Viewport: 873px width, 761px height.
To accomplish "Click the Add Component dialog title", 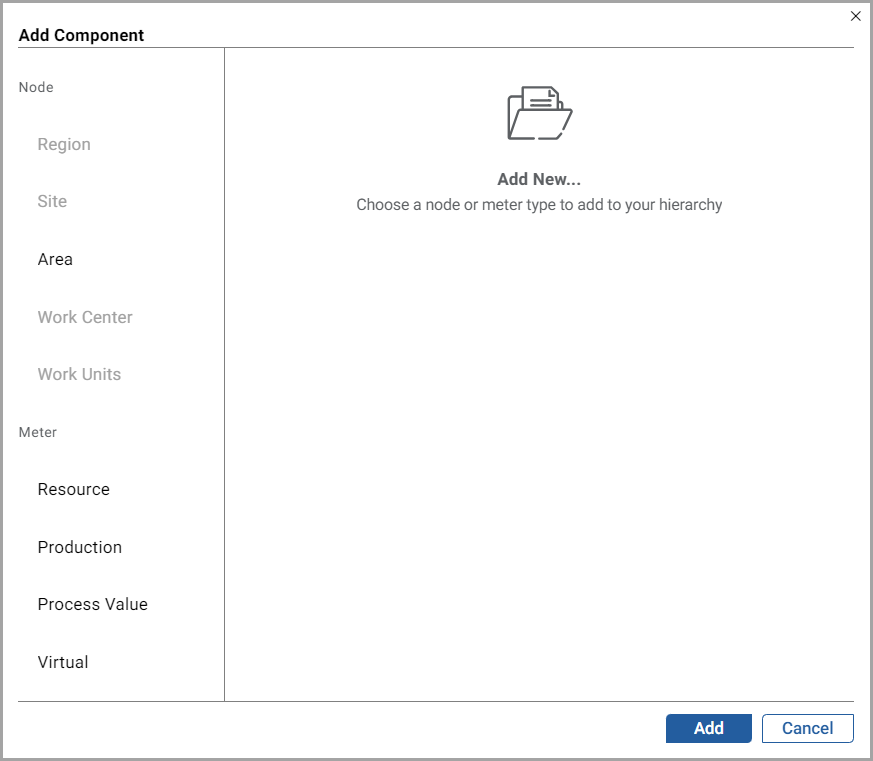I will pos(81,35).
